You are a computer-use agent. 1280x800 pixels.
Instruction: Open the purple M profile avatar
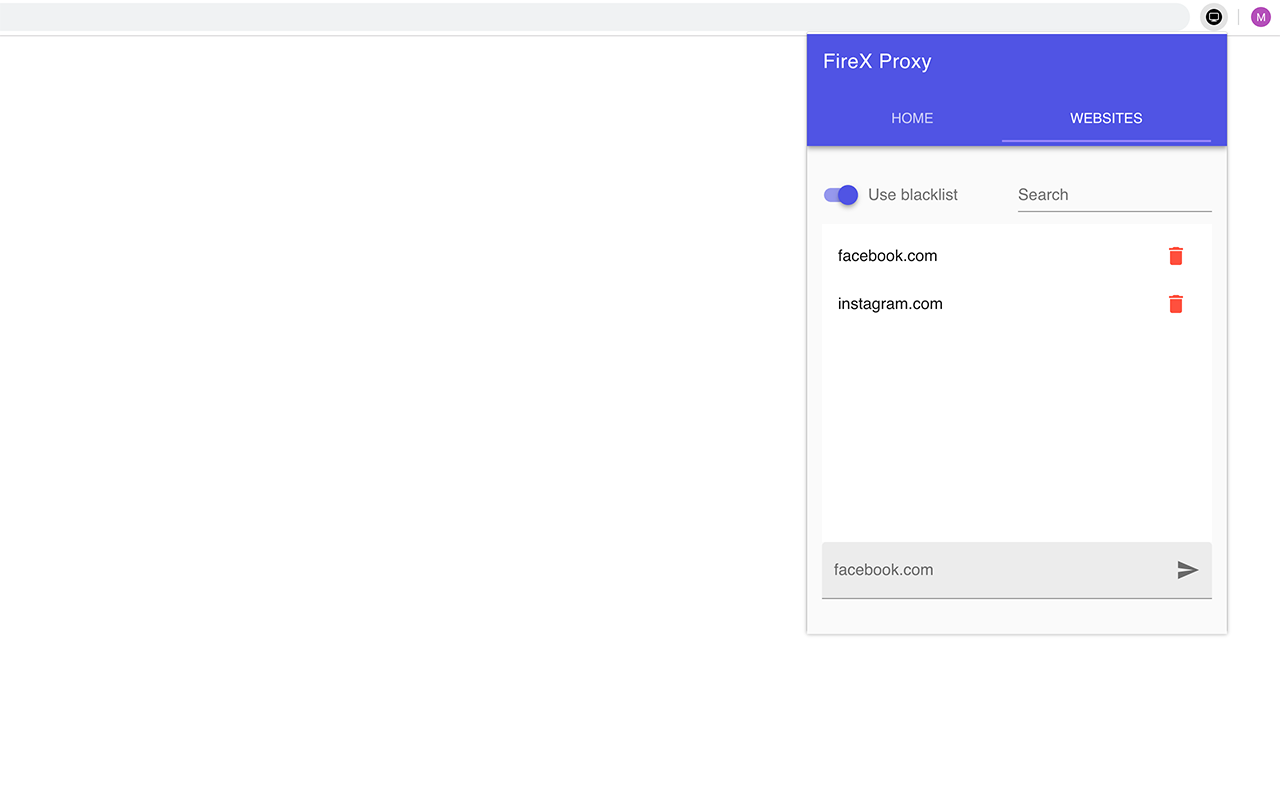(1261, 17)
